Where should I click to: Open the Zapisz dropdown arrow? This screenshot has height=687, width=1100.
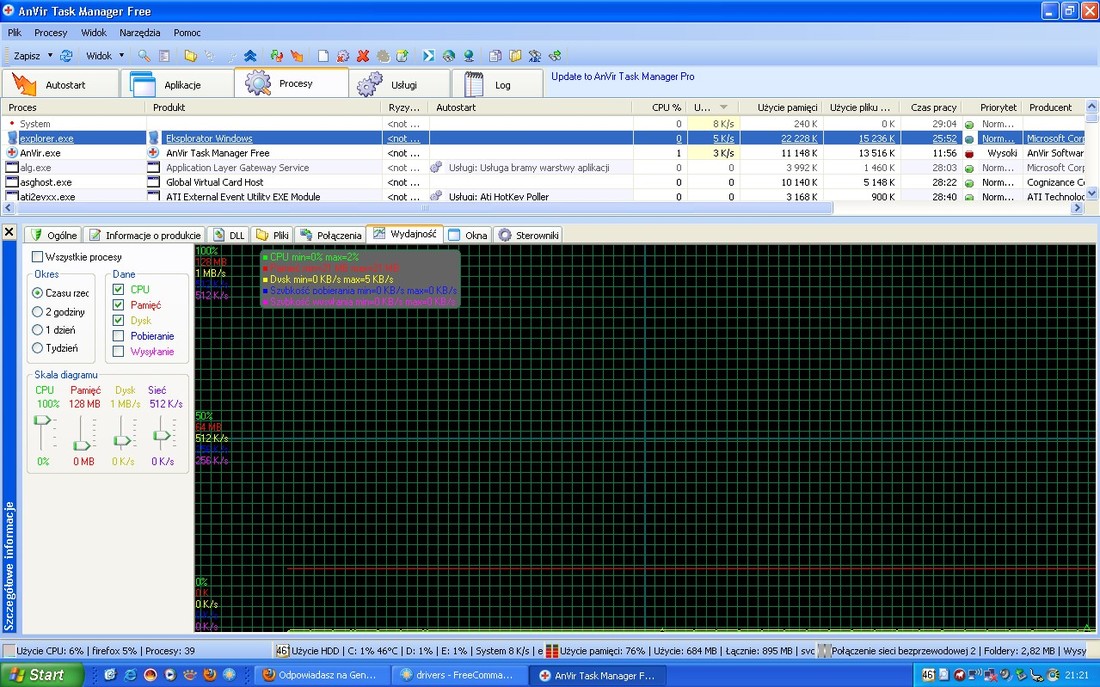pos(50,55)
